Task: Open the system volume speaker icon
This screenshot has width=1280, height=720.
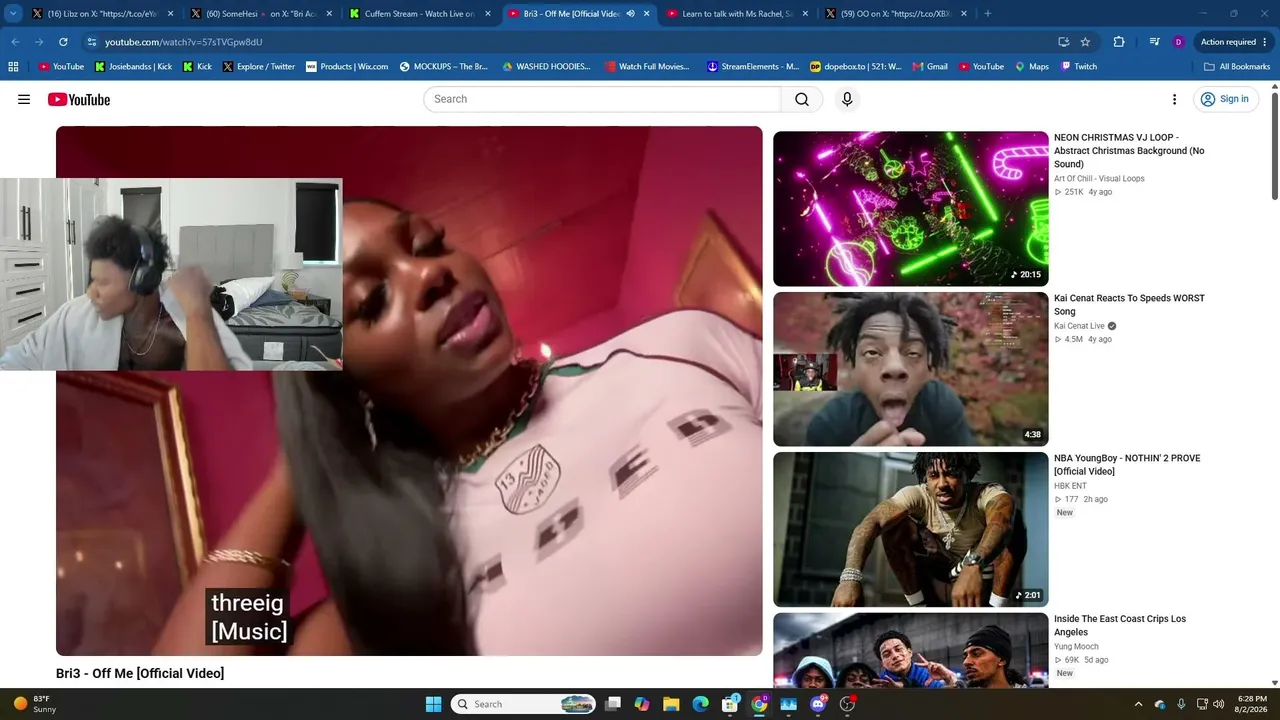Action: click(x=1218, y=704)
